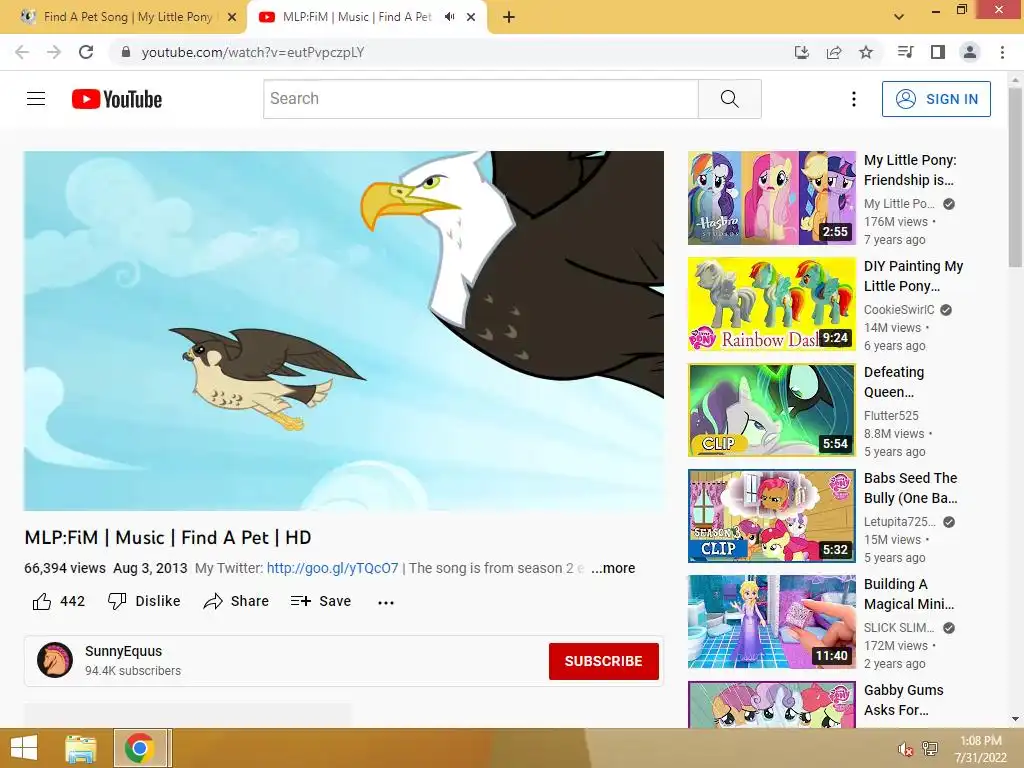Screen dimensions: 1024x768
Task: Open the My Little Pony: Friendship is... 2:55 thumbnail
Action: [771, 198]
